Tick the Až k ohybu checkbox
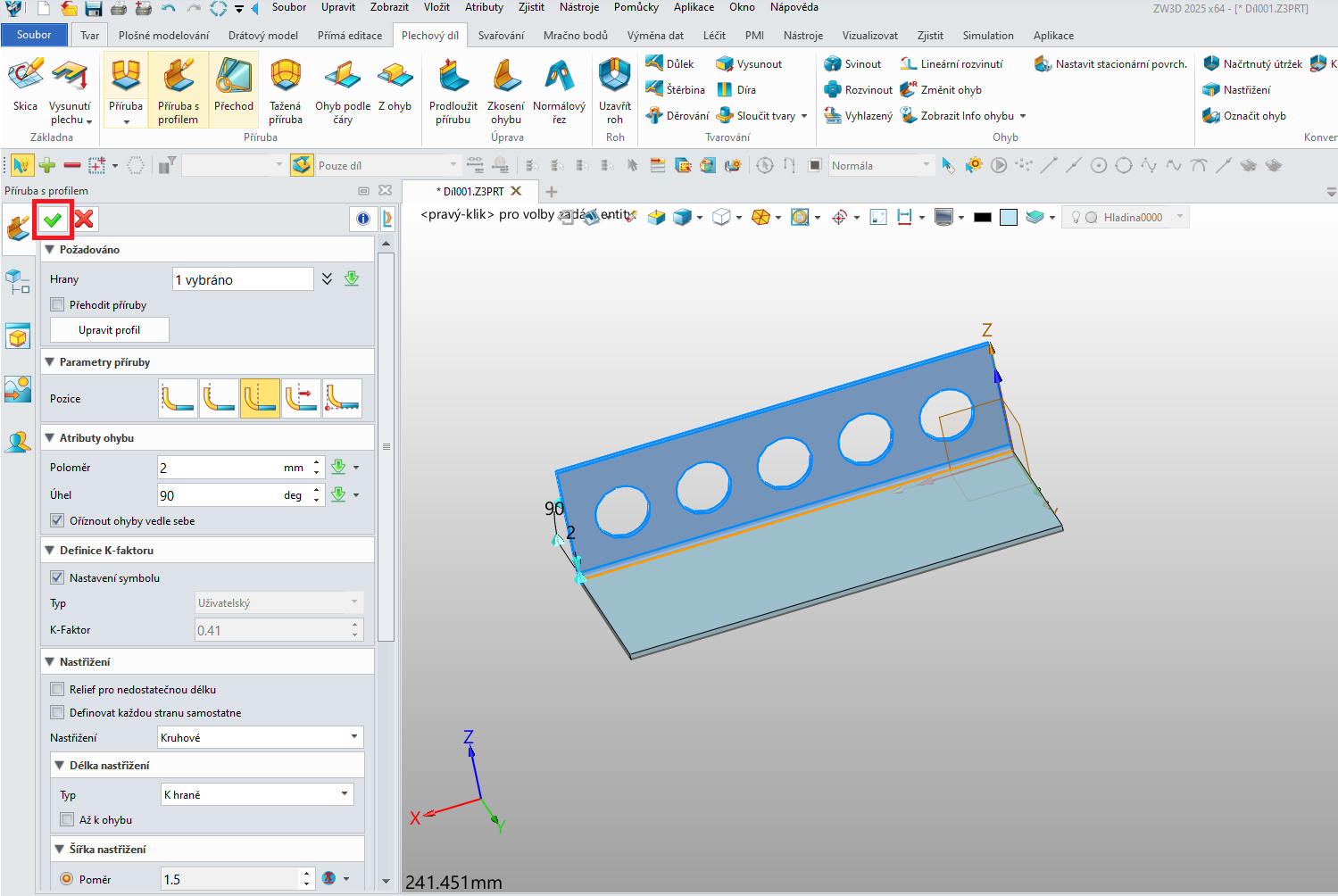 [67, 819]
